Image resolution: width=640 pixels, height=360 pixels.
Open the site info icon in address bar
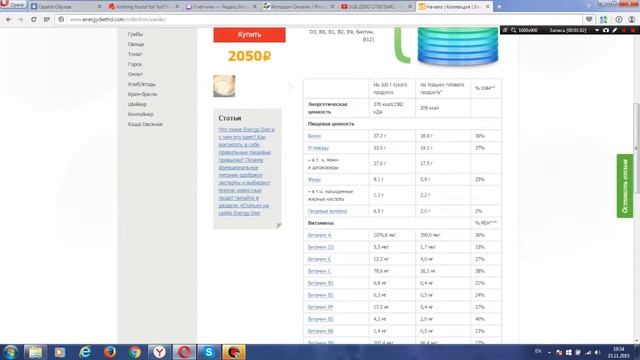pyautogui.click(x=61, y=19)
